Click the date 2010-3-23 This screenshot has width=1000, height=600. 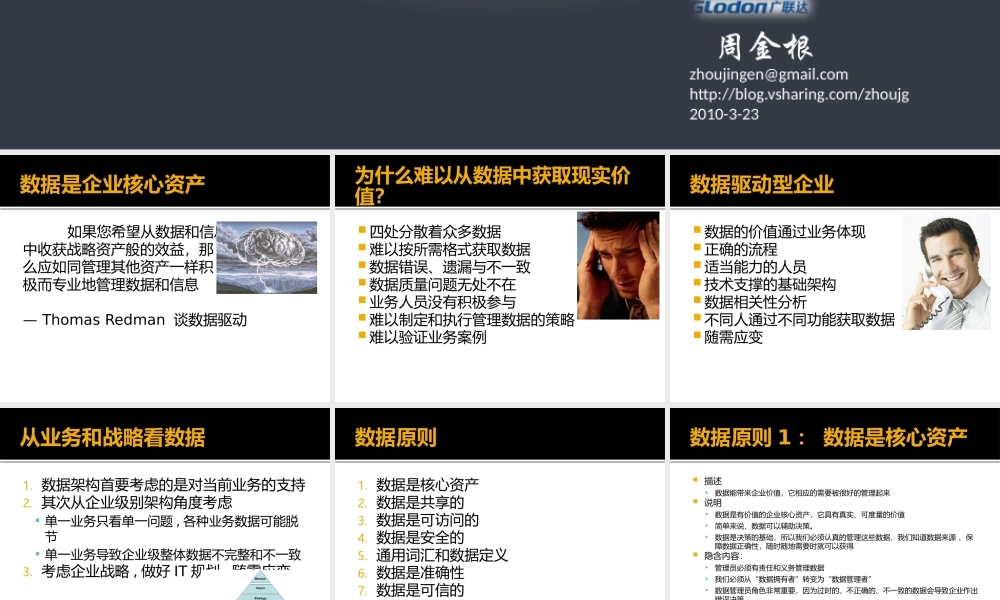(724, 114)
